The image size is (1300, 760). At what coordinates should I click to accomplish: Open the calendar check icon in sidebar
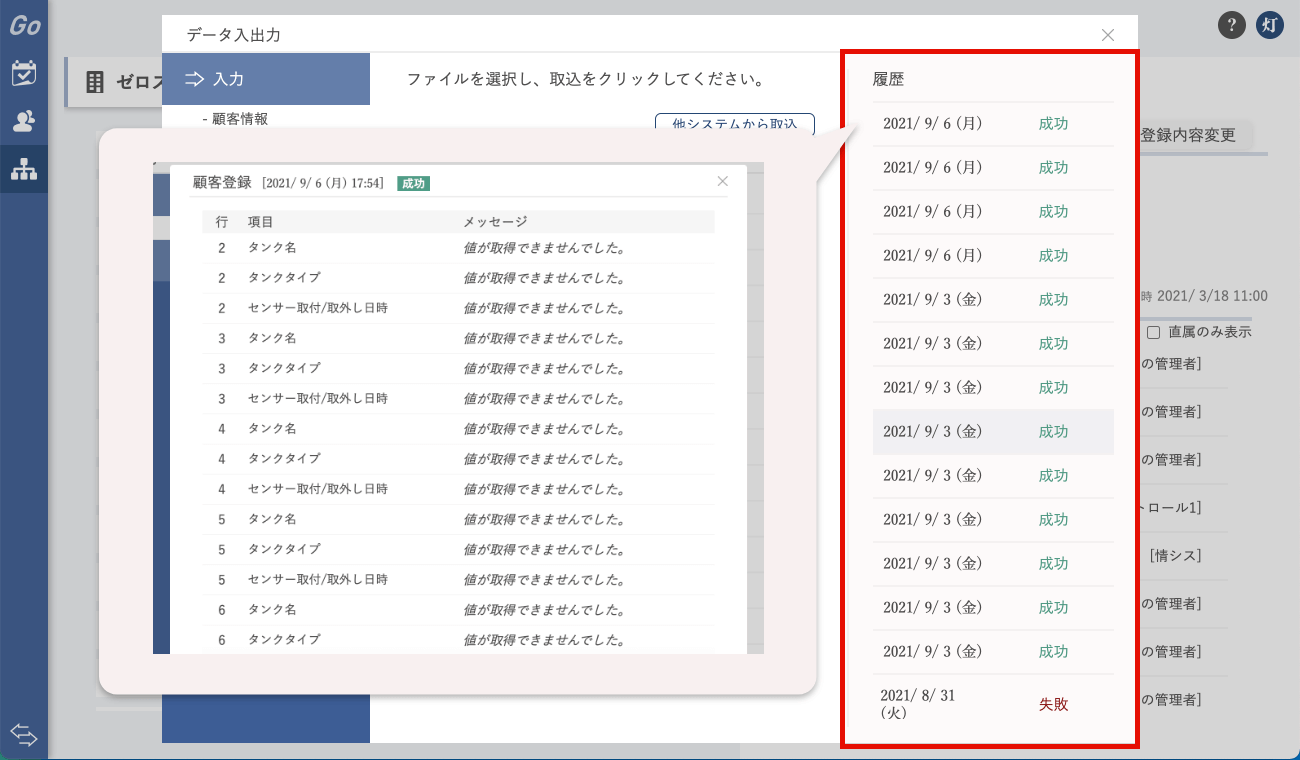click(24, 73)
